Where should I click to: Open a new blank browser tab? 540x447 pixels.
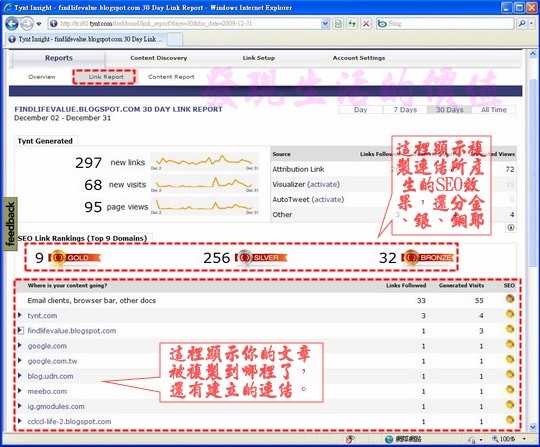[175, 40]
